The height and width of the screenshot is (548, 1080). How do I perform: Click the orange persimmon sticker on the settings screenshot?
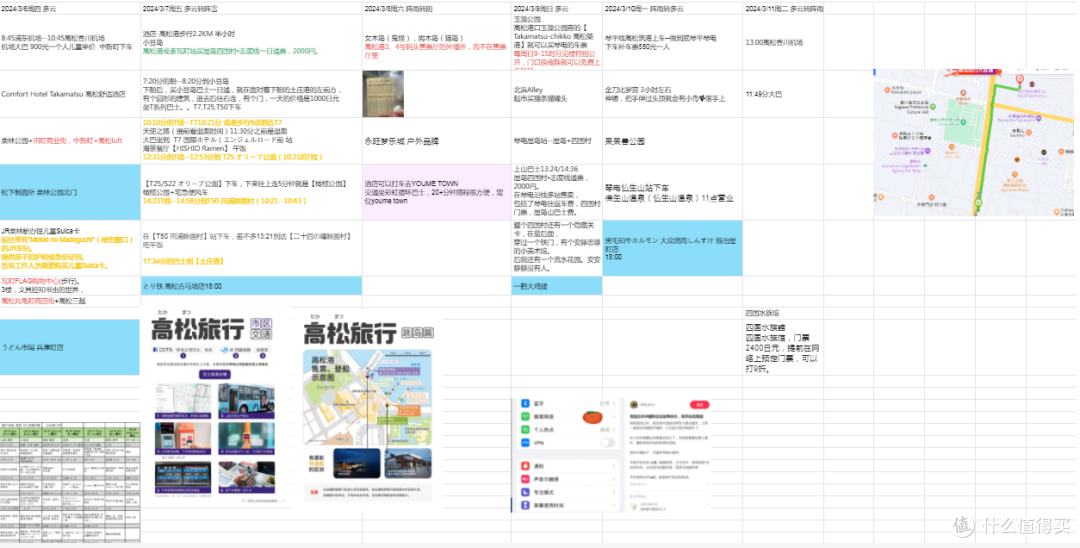tap(592, 417)
